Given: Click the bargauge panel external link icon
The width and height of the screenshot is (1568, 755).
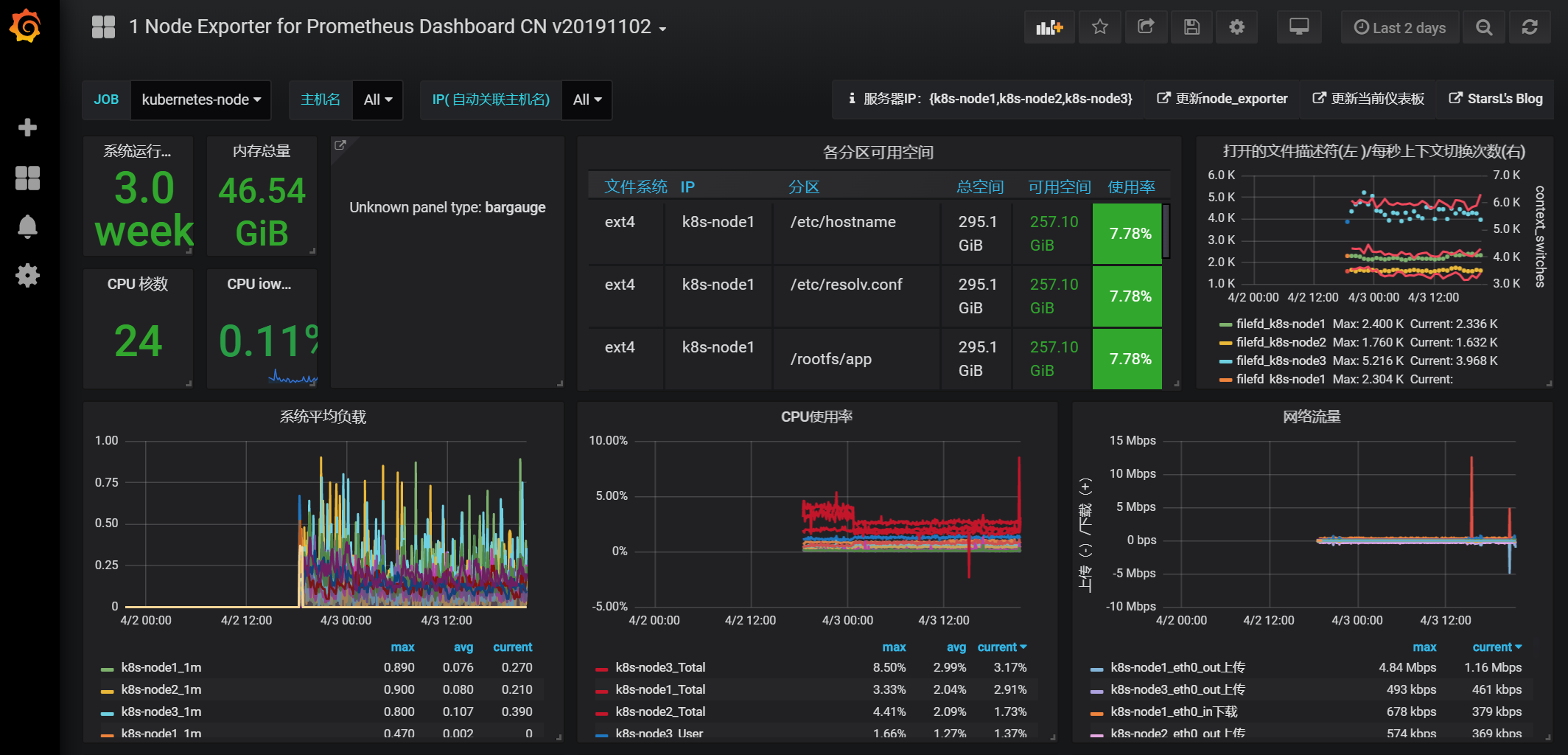Looking at the screenshot, I should (340, 145).
